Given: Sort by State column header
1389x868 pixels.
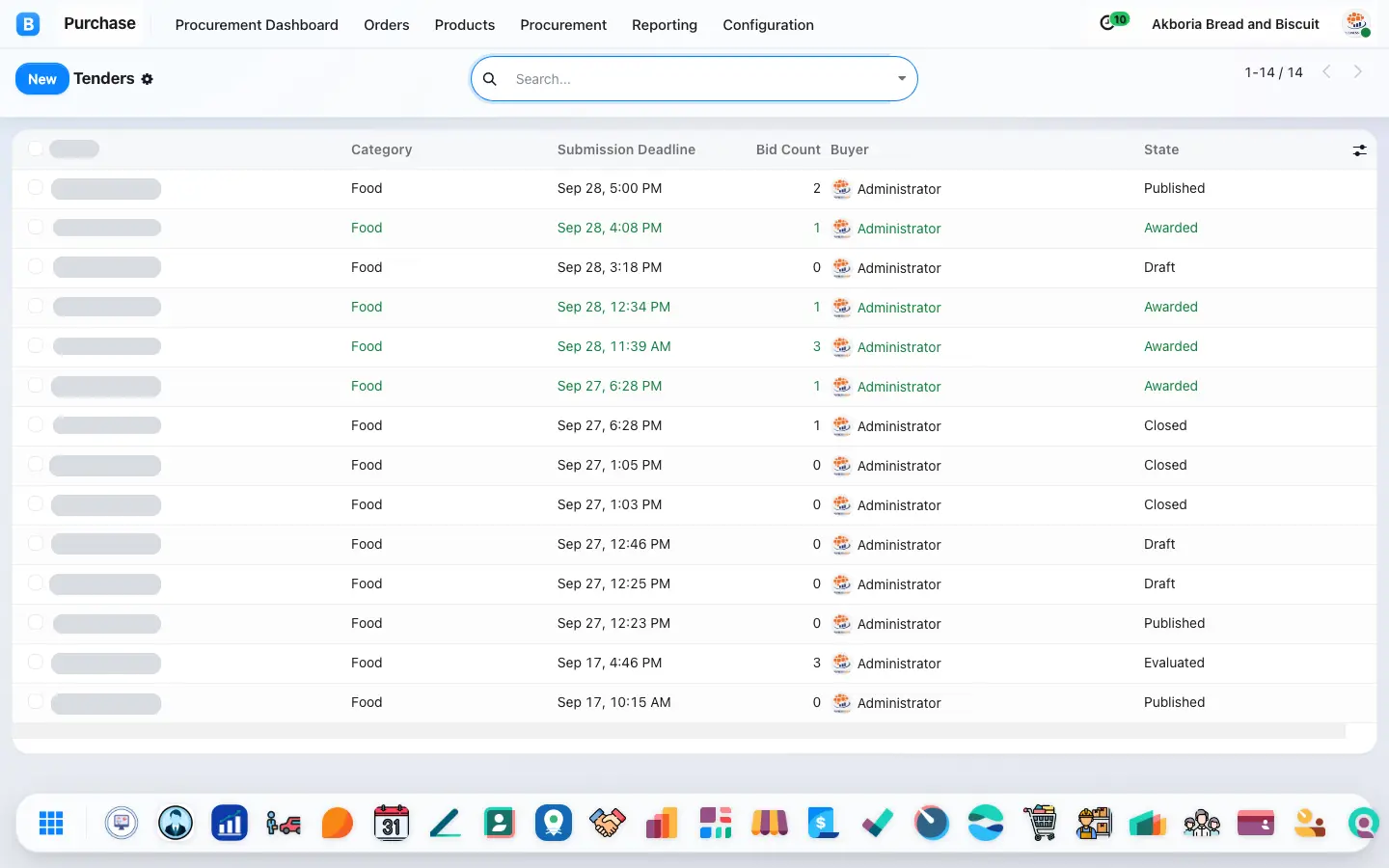Looking at the screenshot, I should [x=1161, y=149].
